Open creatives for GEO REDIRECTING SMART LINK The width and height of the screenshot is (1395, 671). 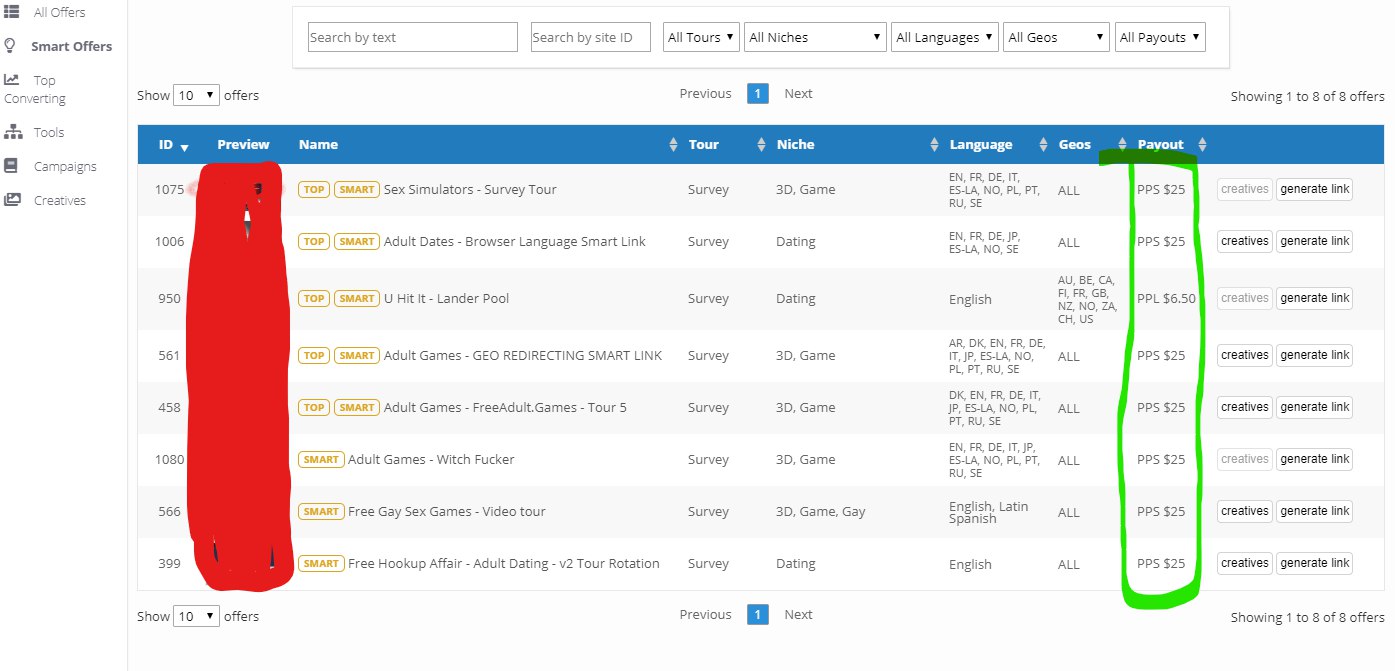1245,355
